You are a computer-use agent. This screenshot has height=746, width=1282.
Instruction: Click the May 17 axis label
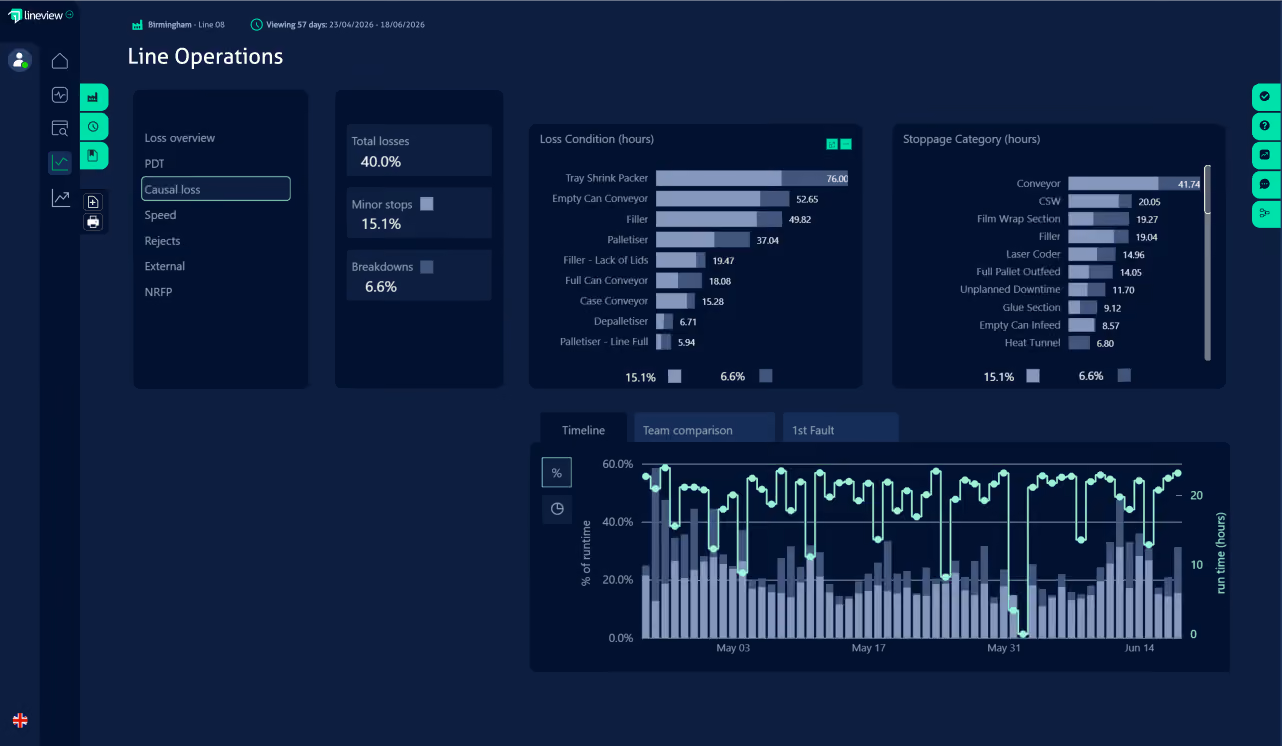tap(868, 648)
